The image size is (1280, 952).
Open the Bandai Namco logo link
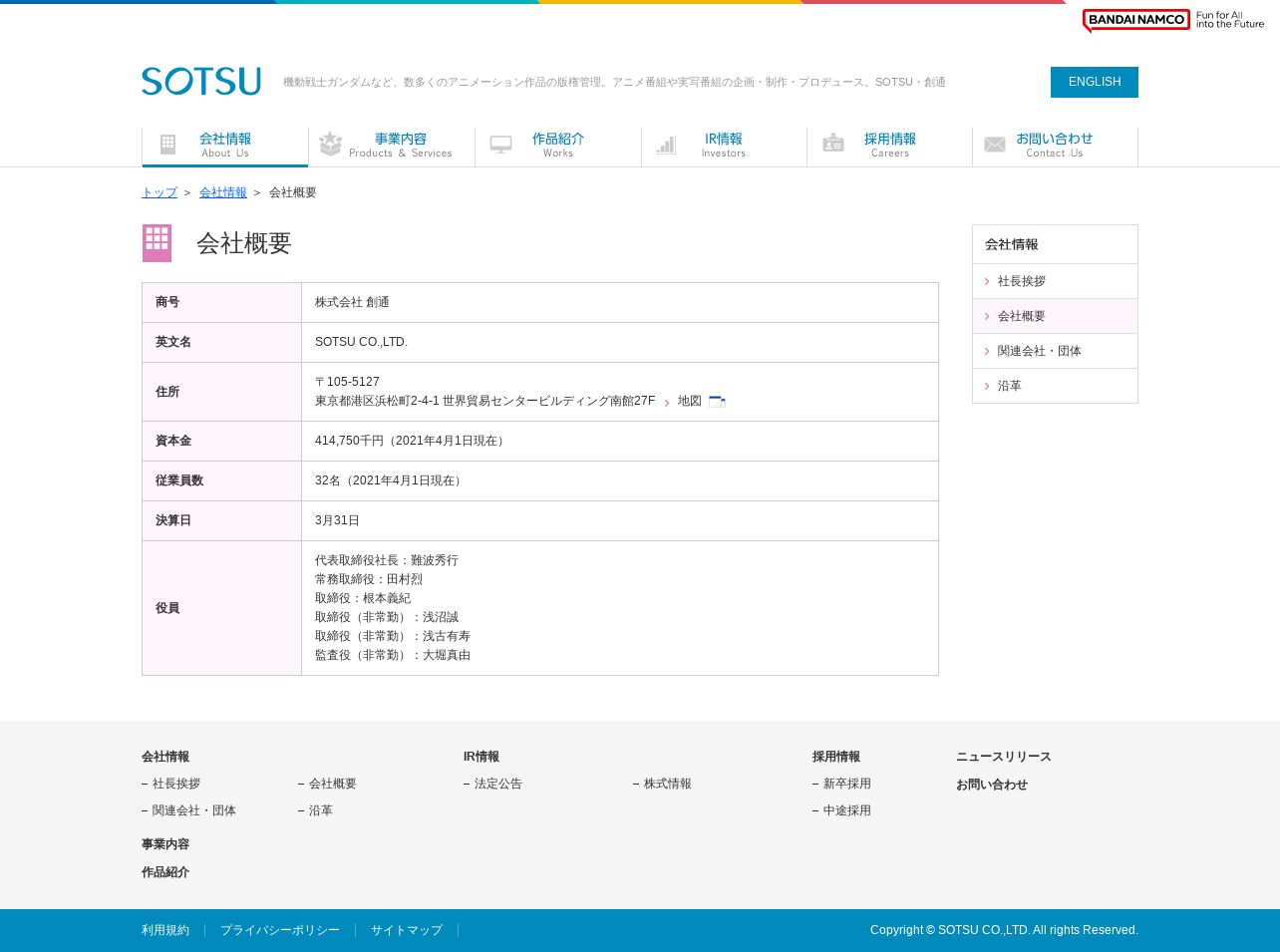(1173, 20)
